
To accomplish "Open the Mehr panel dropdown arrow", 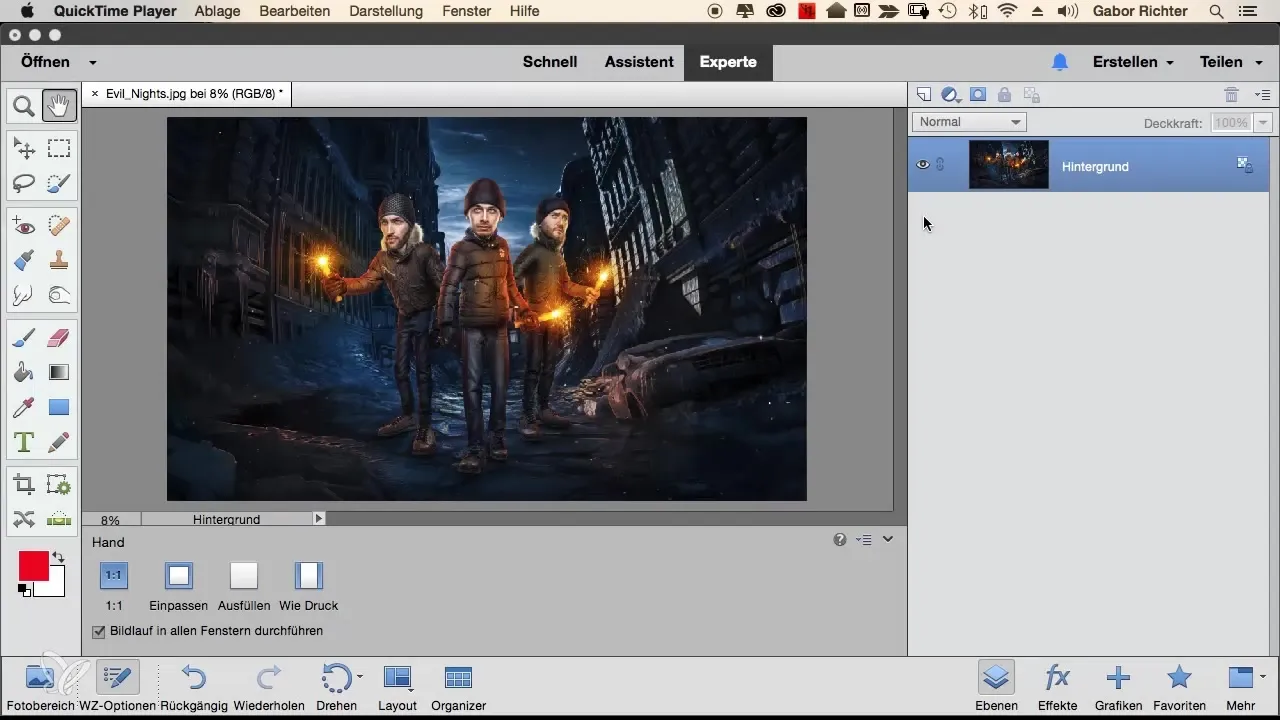I will tap(1262, 676).
